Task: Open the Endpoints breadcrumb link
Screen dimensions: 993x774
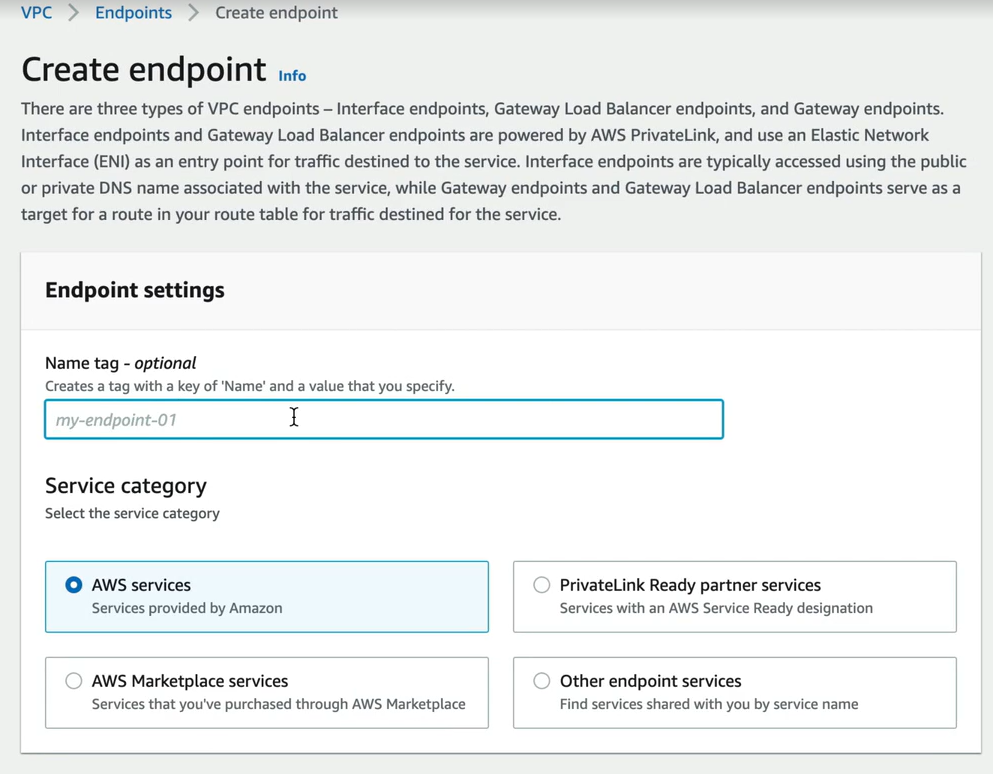Action: (133, 13)
